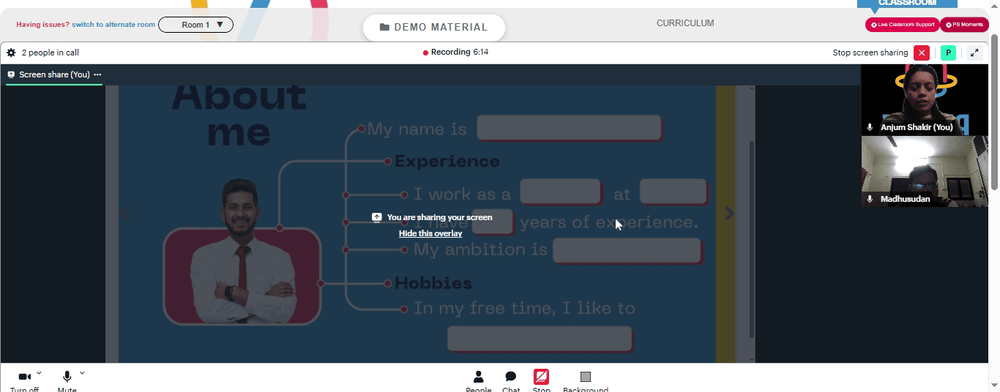Screen dimensions: 1000x392
Task: Click Madhusudan's video thumbnail
Action: click(x=925, y=171)
